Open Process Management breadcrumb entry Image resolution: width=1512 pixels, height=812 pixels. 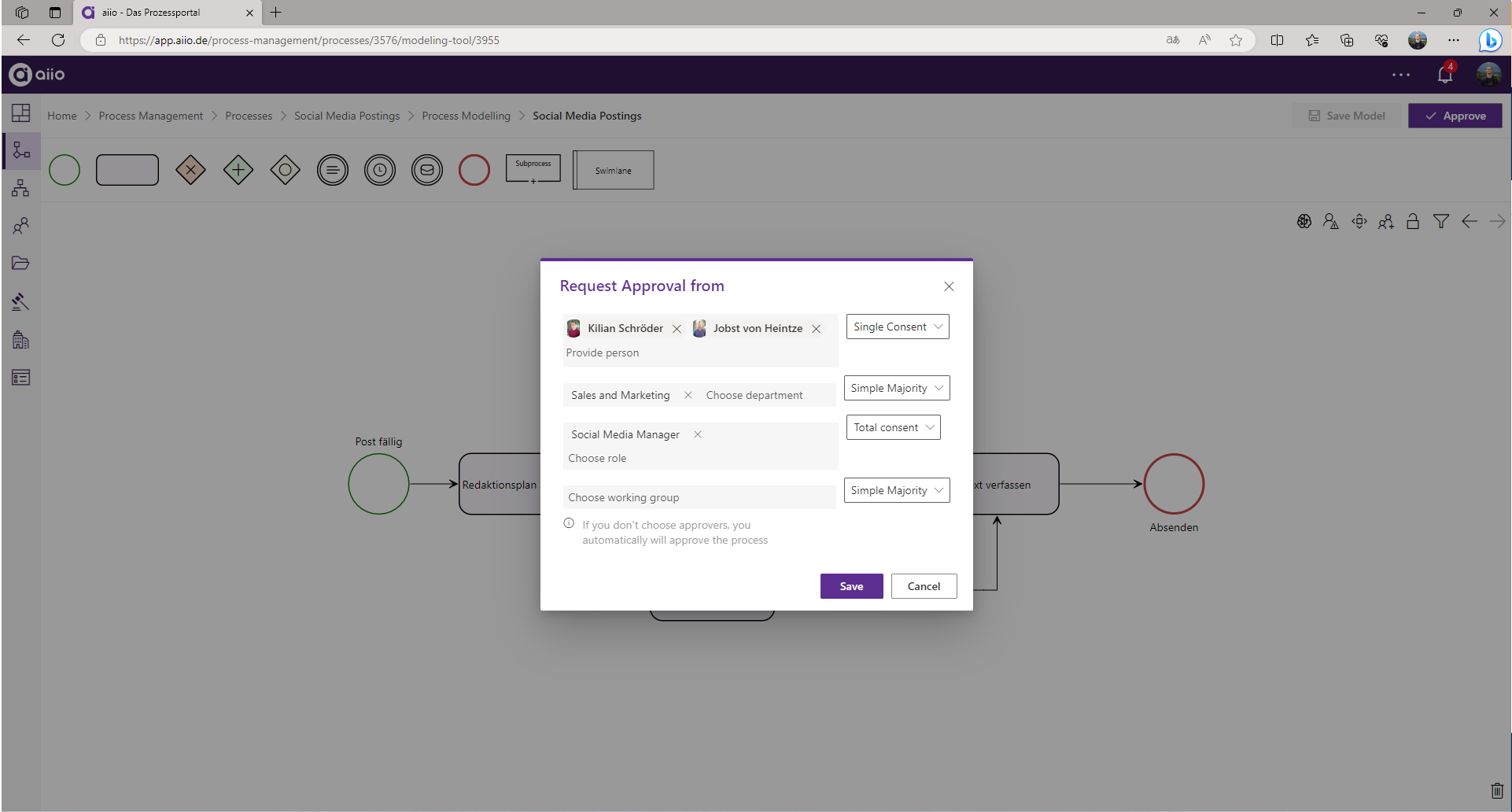coord(150,116)
